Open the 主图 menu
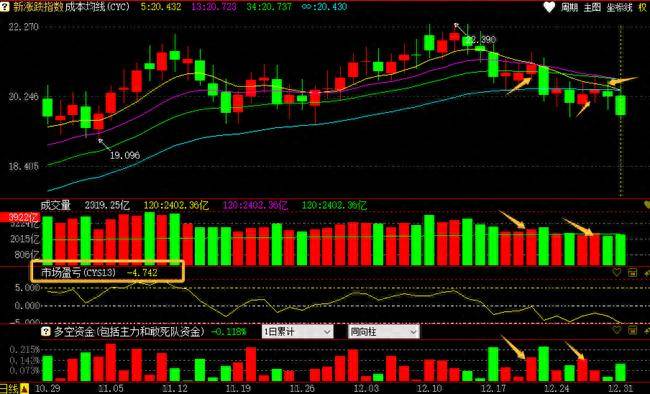This screenshot has height=394, width=650. [592, 7]
